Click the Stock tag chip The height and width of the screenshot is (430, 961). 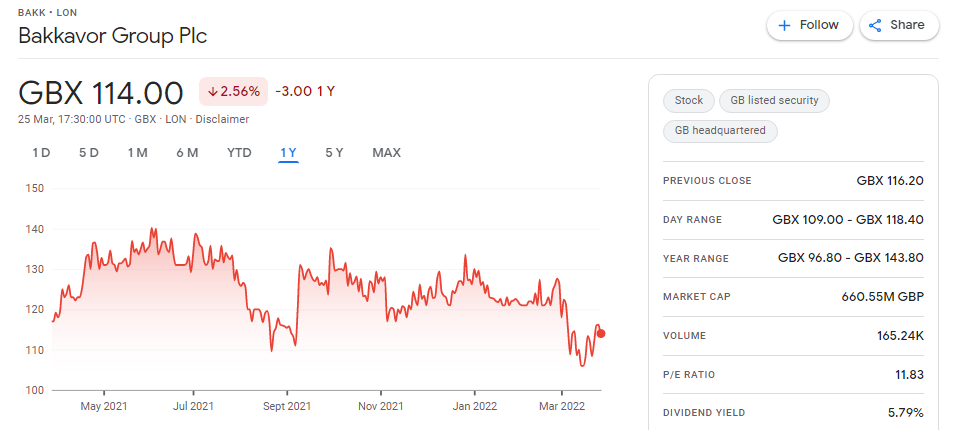click(x=688, y=100)
